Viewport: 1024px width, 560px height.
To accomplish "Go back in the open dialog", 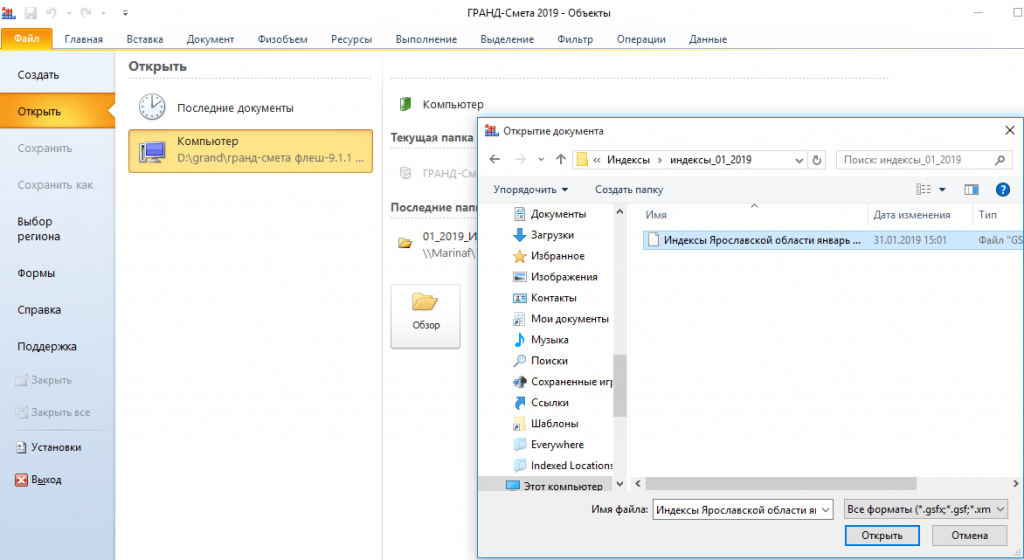I will (494, 159).
